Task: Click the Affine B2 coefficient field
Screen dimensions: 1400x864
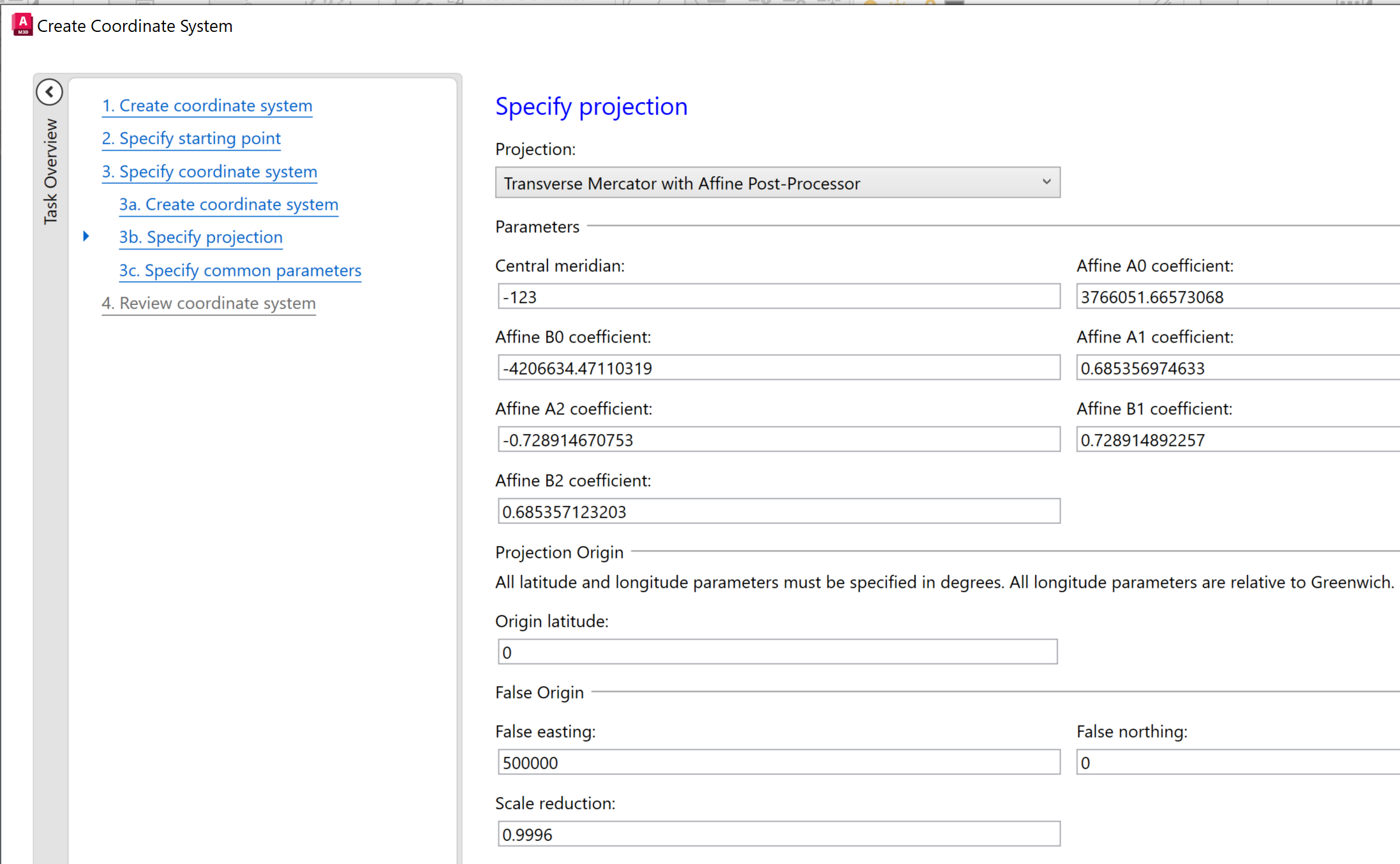Action: tap(777, 510)
